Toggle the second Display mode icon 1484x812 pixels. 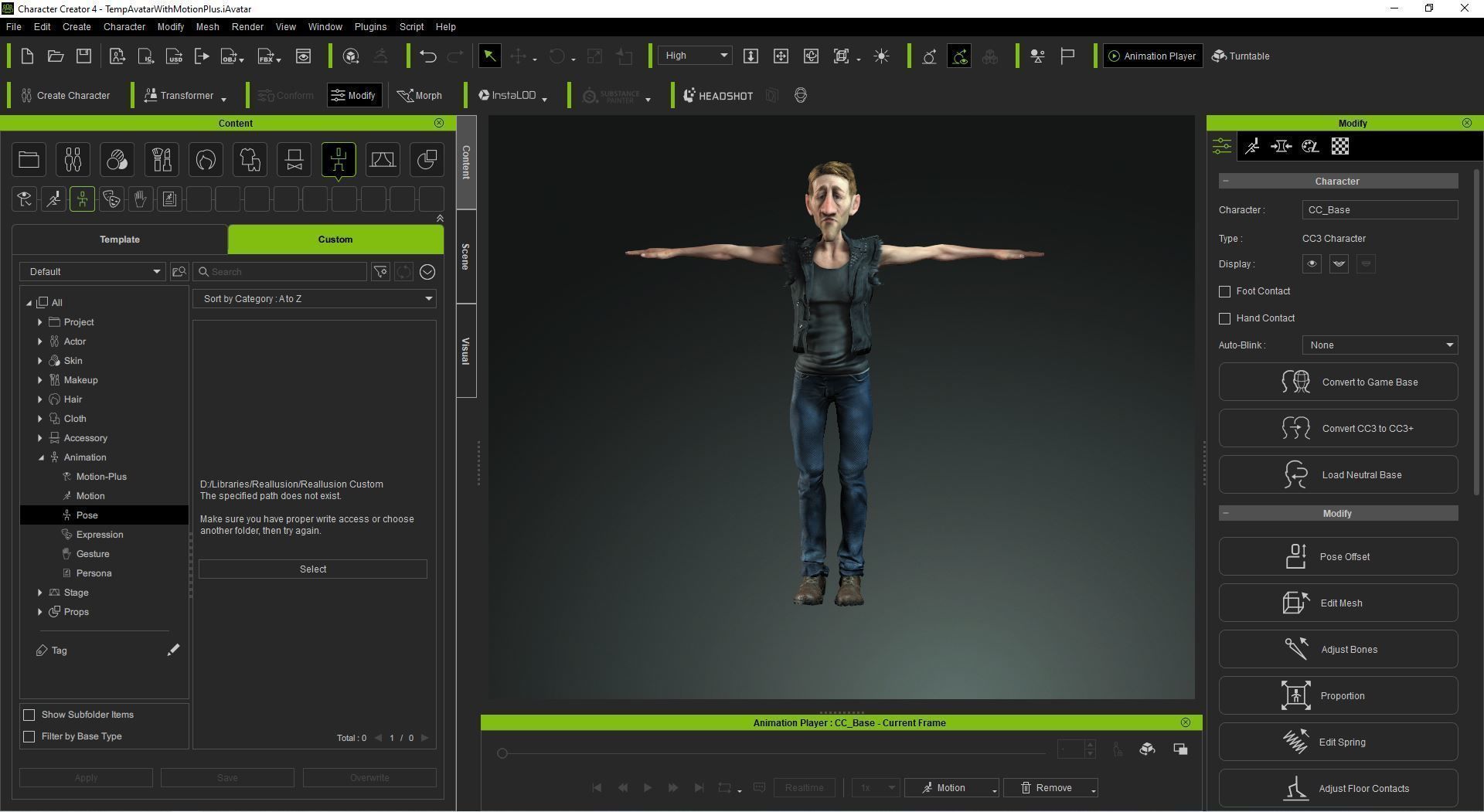tap(1339, 264)
